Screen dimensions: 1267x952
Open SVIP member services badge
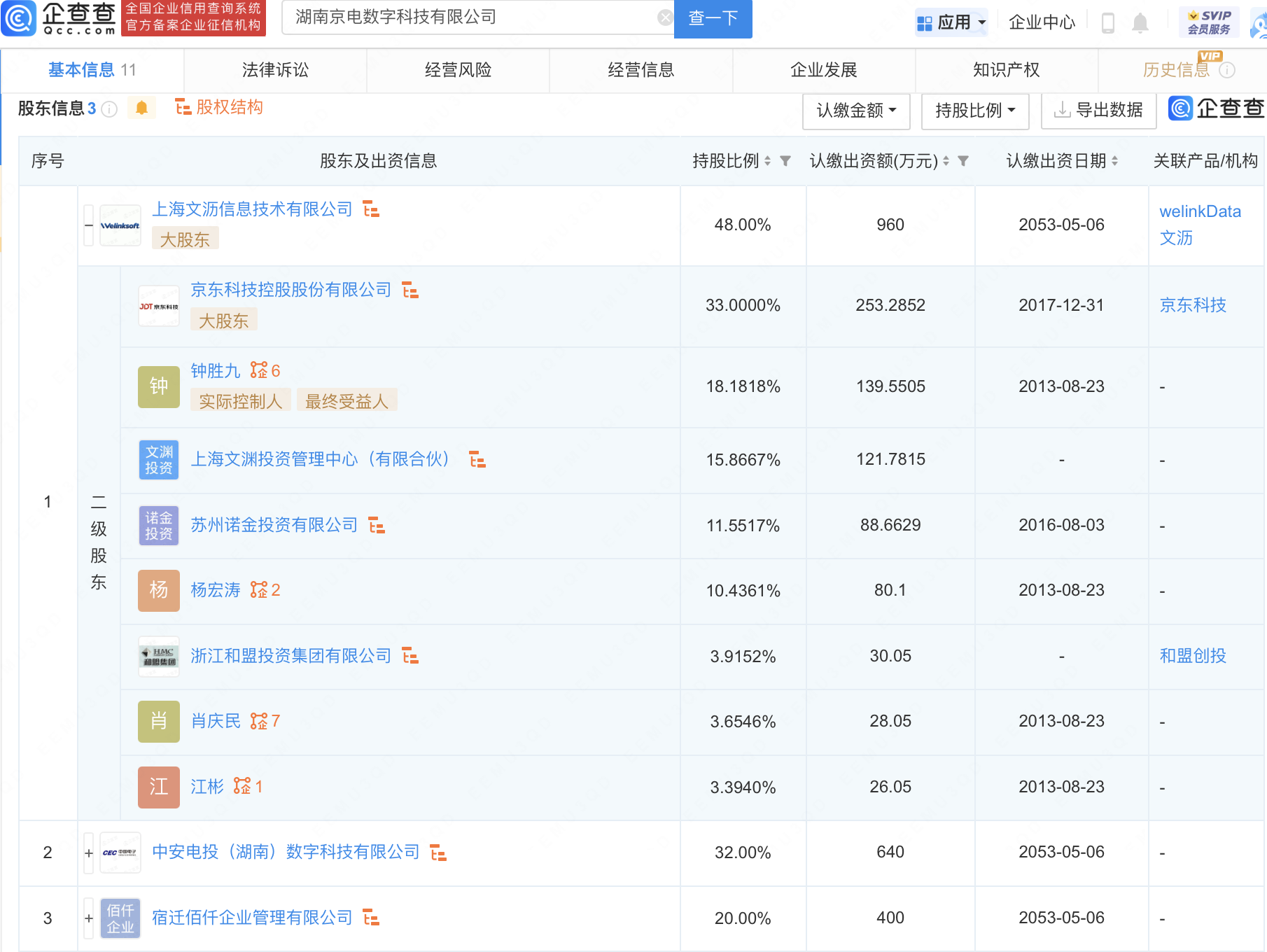pyautogui.click(x=1209, y=22)
